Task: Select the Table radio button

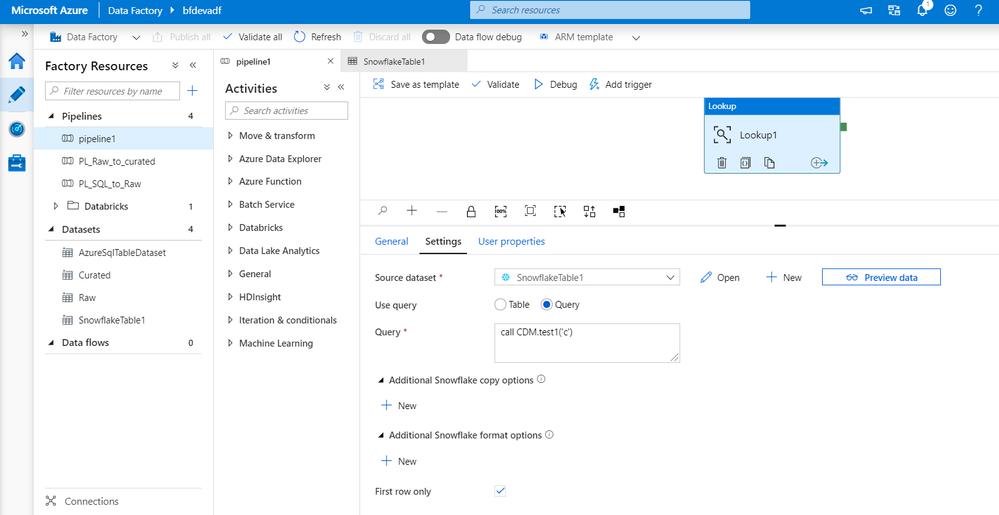Action: click(500, 305)
